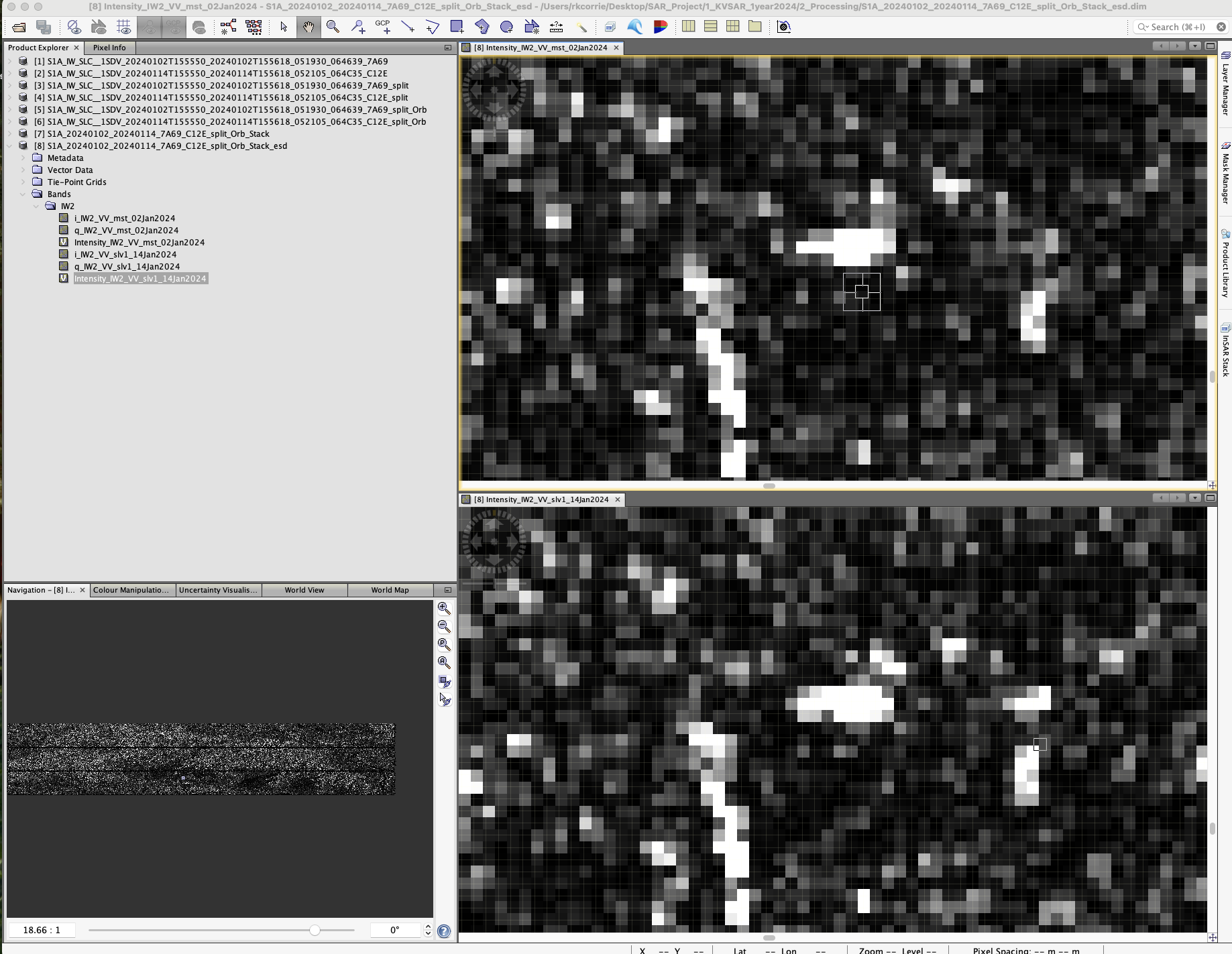The width and height of the screenshot is (1232, 954).
Task: Toggle synchronise views across image windows
Action: coord(444,682)
